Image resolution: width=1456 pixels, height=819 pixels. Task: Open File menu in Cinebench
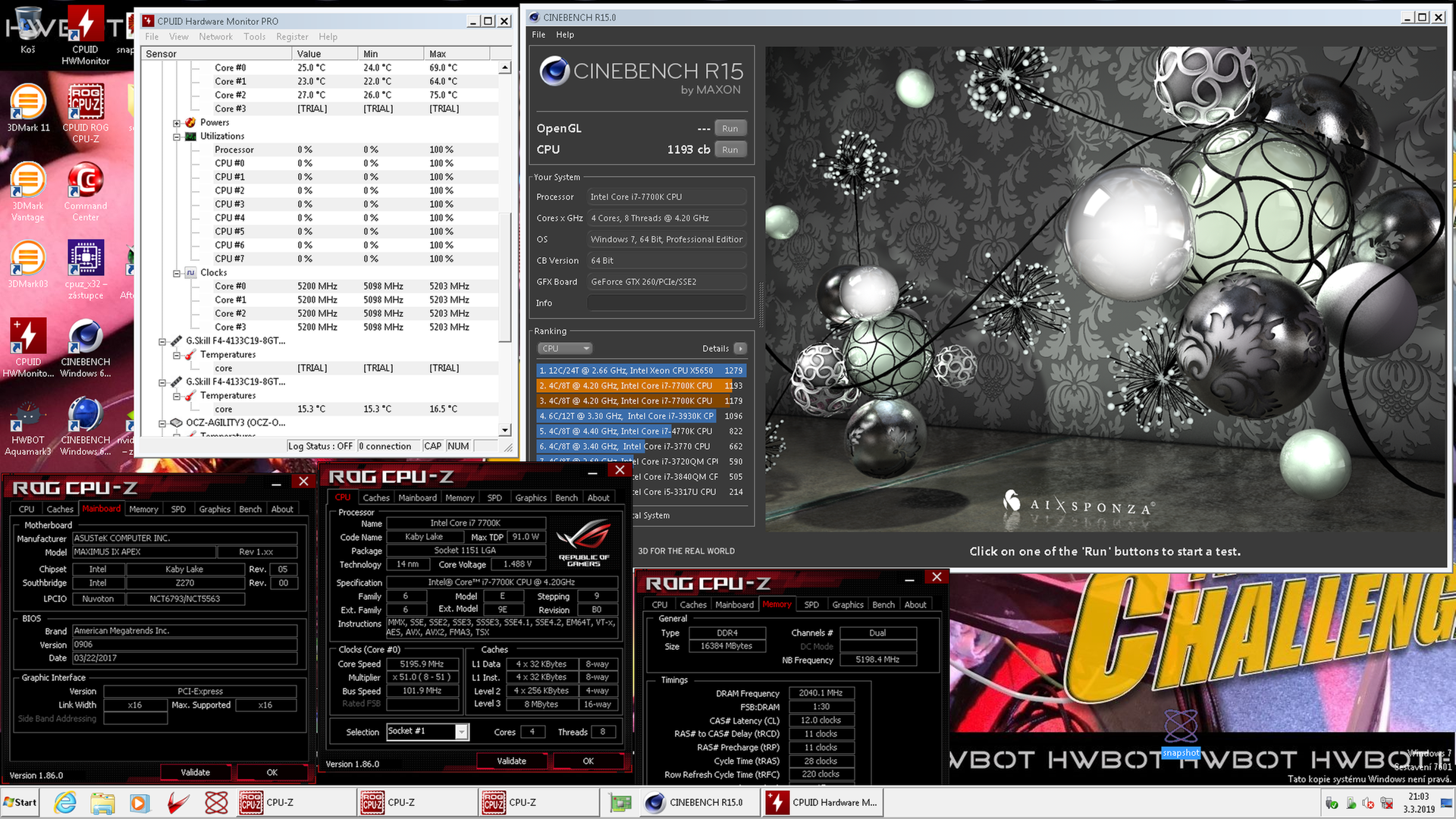[x=538, y=34]
